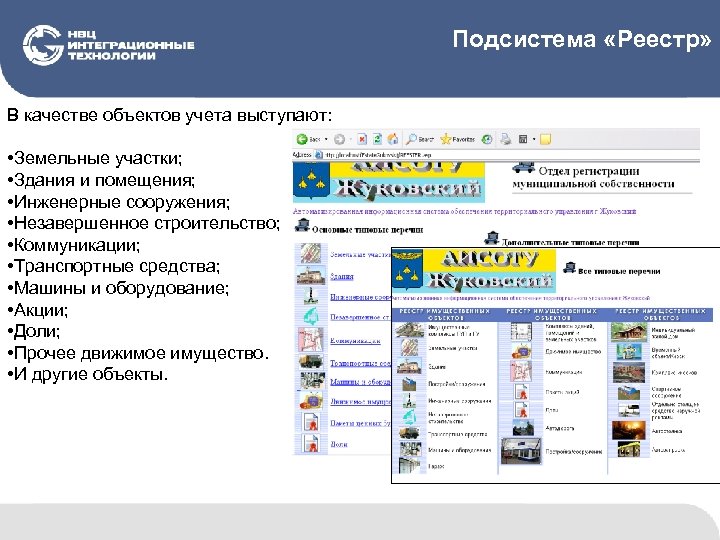Click slide title Подсистема «Реестр»
720x540 pixels.
tap(581, 39)
